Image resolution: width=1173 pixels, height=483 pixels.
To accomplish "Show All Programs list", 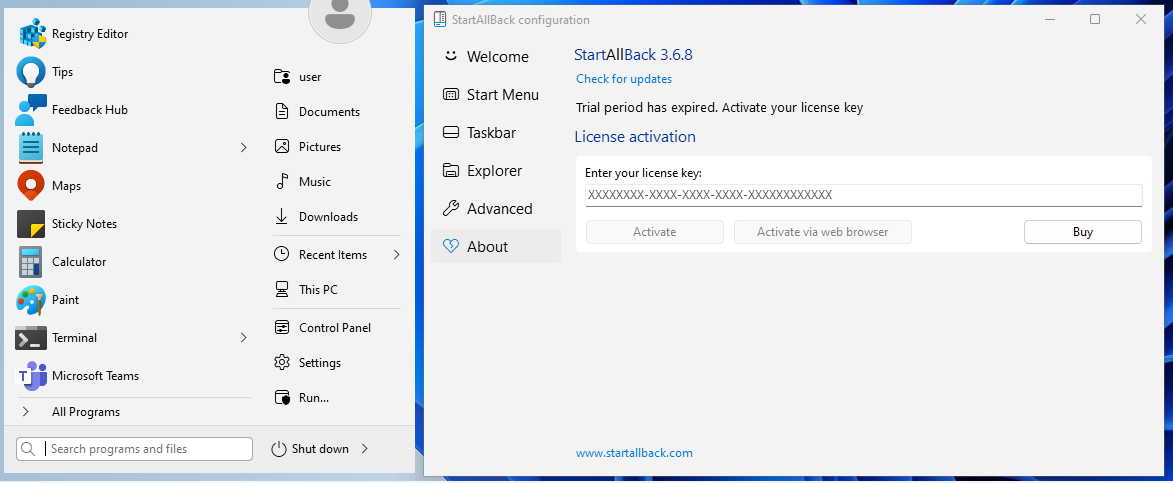I will tap(85, 412).
